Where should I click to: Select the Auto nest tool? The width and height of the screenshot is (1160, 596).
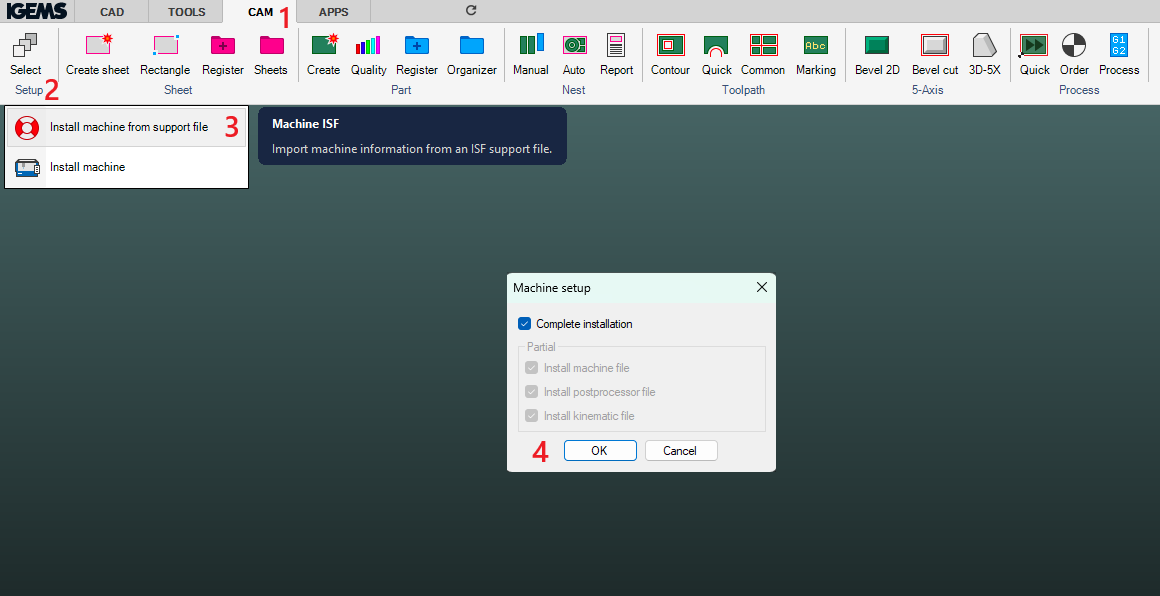coord(574,46)
